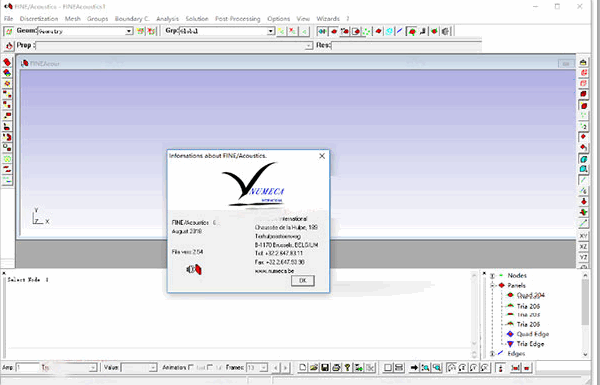The image size is (600, 385).
Task: Click the Open file icon in bottom toolbar
Action: [x=314, y=367]
